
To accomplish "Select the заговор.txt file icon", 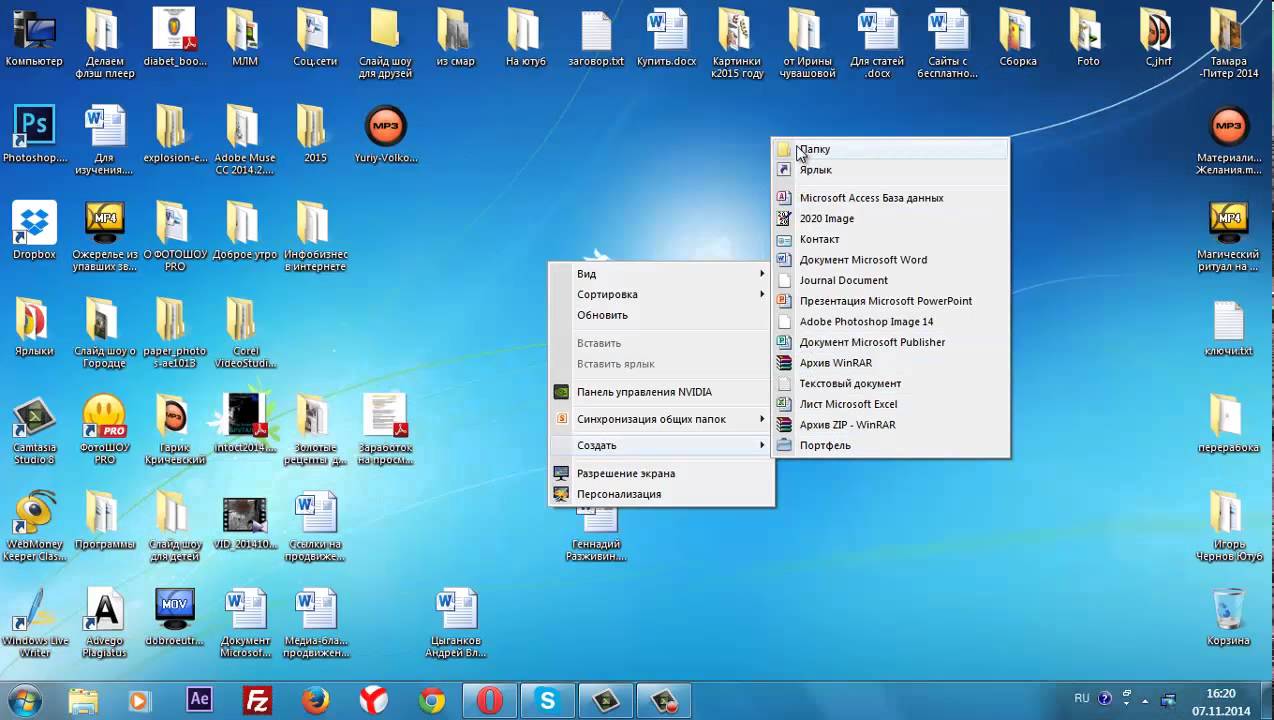I will [x=597, y=38].
